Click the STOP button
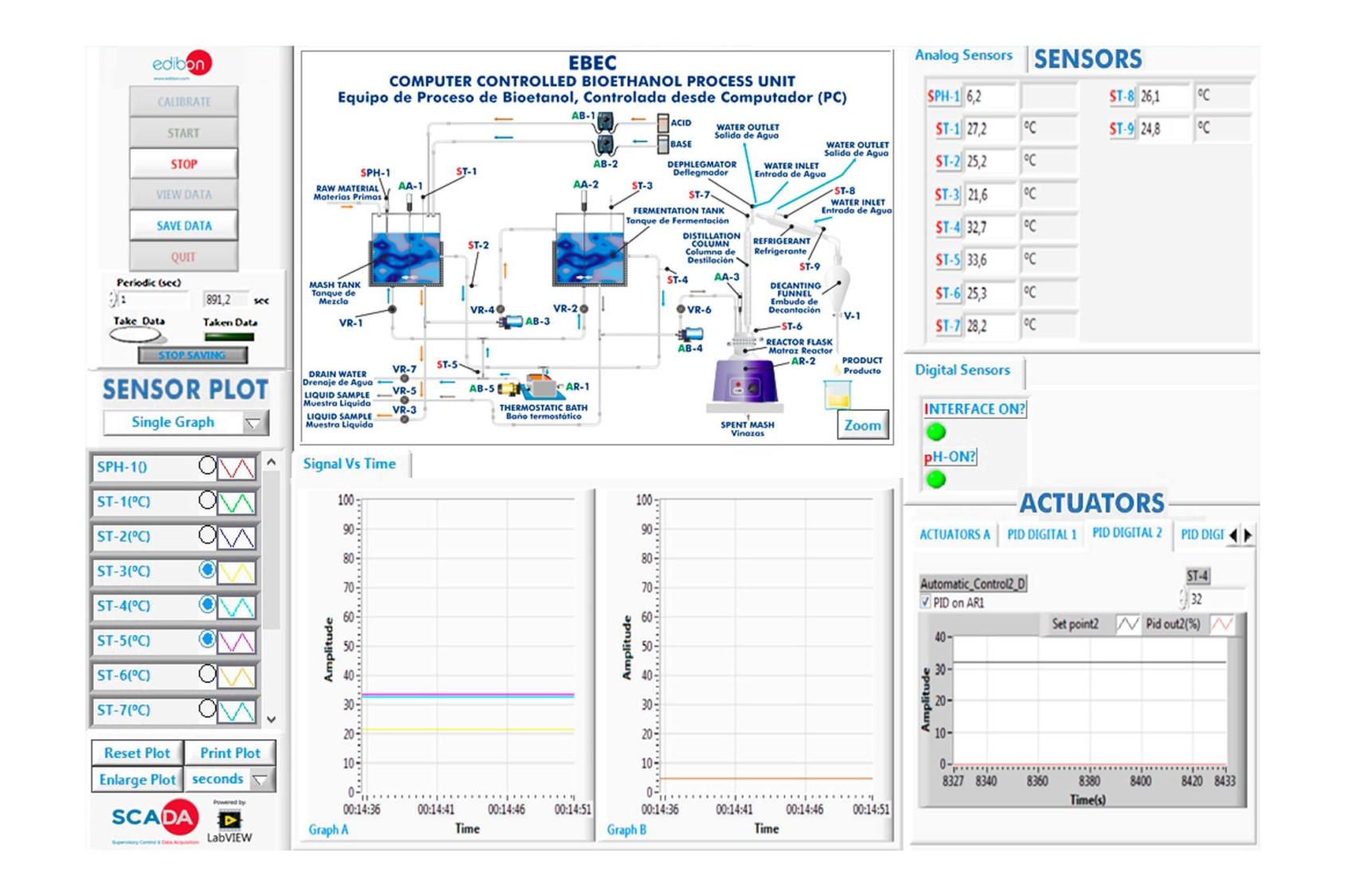The image size is (1345, 896). (x=183, y=163)
